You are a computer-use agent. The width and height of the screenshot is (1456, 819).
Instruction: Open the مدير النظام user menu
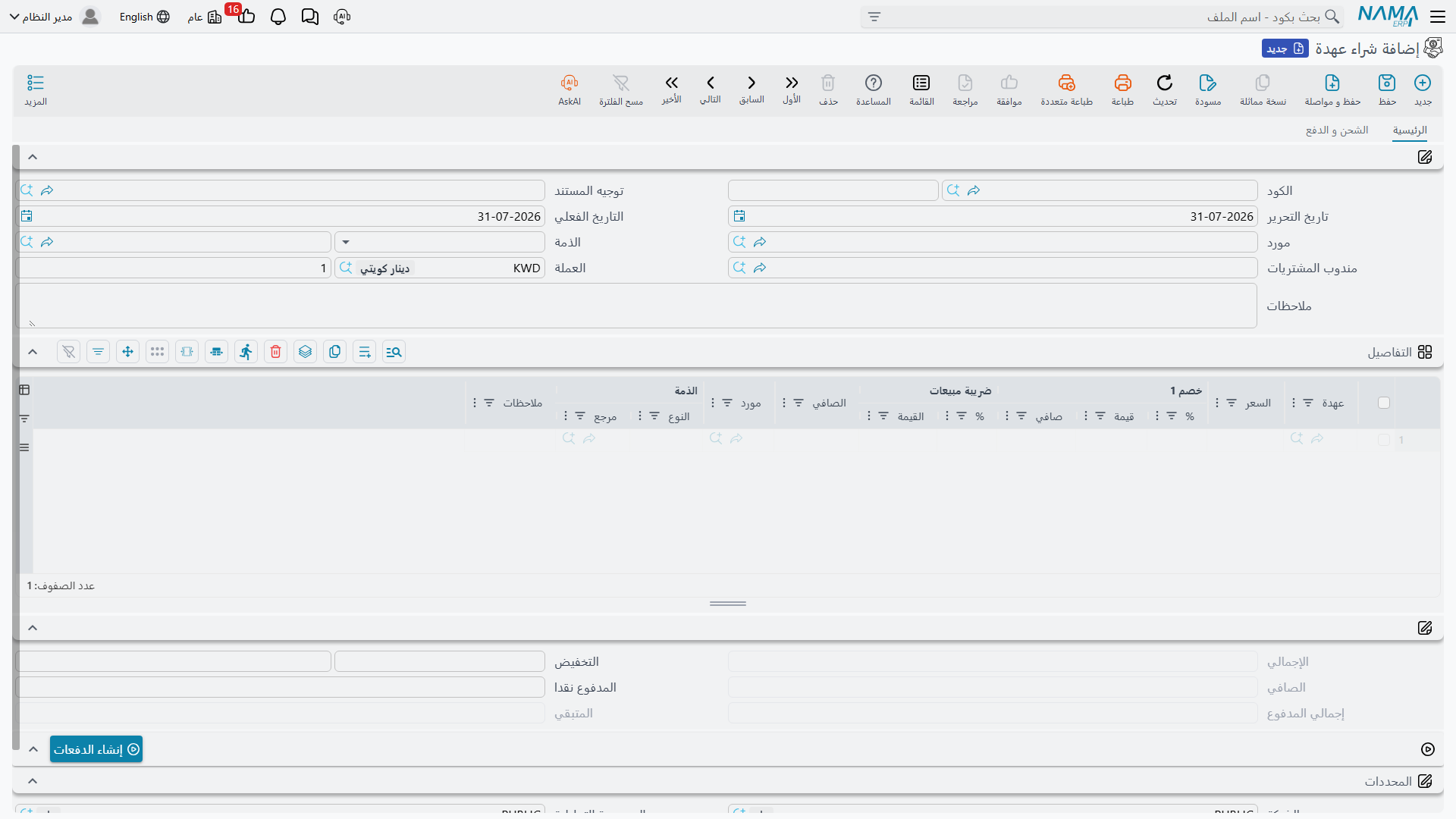pyautogui.click(x=55, y=17)
